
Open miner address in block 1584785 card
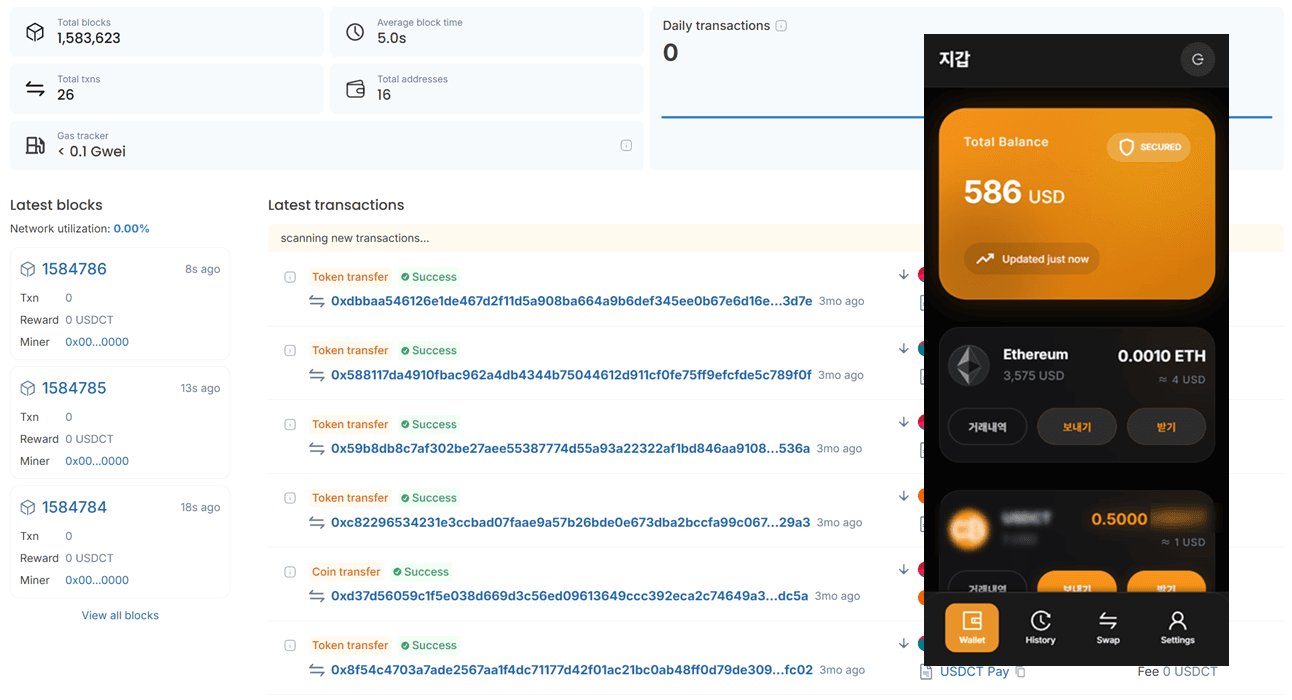click(x=97, y=461)
